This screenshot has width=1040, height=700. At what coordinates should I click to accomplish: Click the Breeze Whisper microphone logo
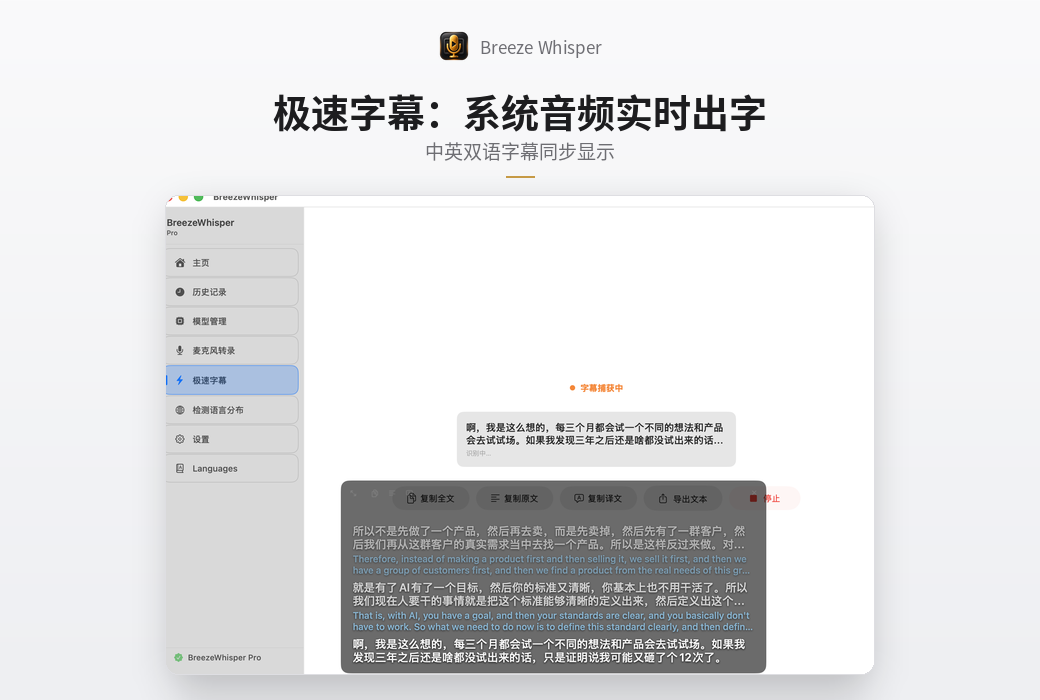(x=454, y=46)
